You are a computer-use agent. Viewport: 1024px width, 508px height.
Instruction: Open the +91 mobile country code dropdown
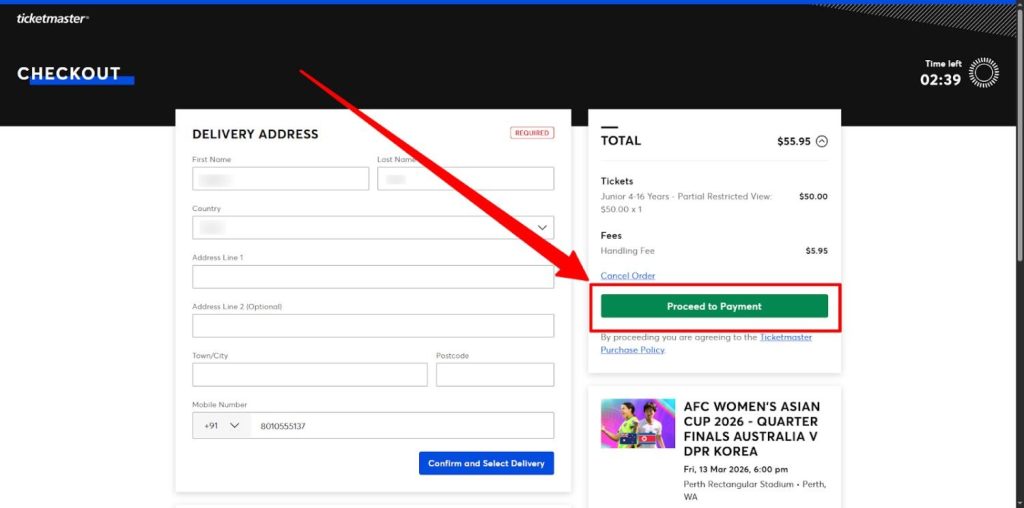click(x=221, y=426)
